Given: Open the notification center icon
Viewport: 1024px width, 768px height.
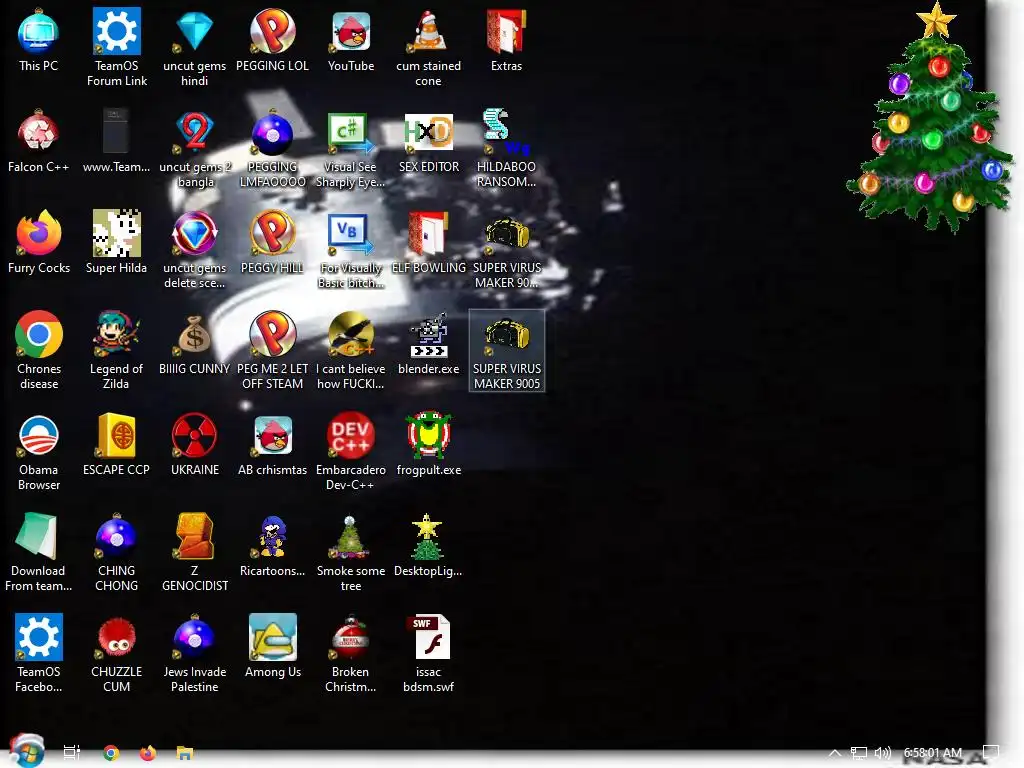Looking at the screenshot, I should 991,753.
